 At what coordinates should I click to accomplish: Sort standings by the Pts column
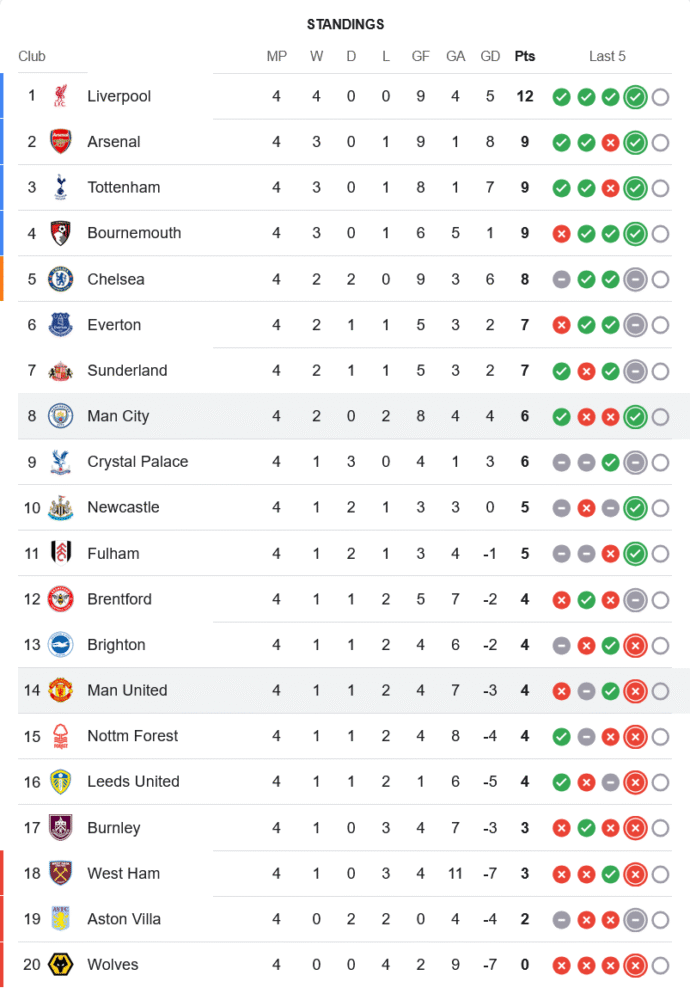point(524,56)
